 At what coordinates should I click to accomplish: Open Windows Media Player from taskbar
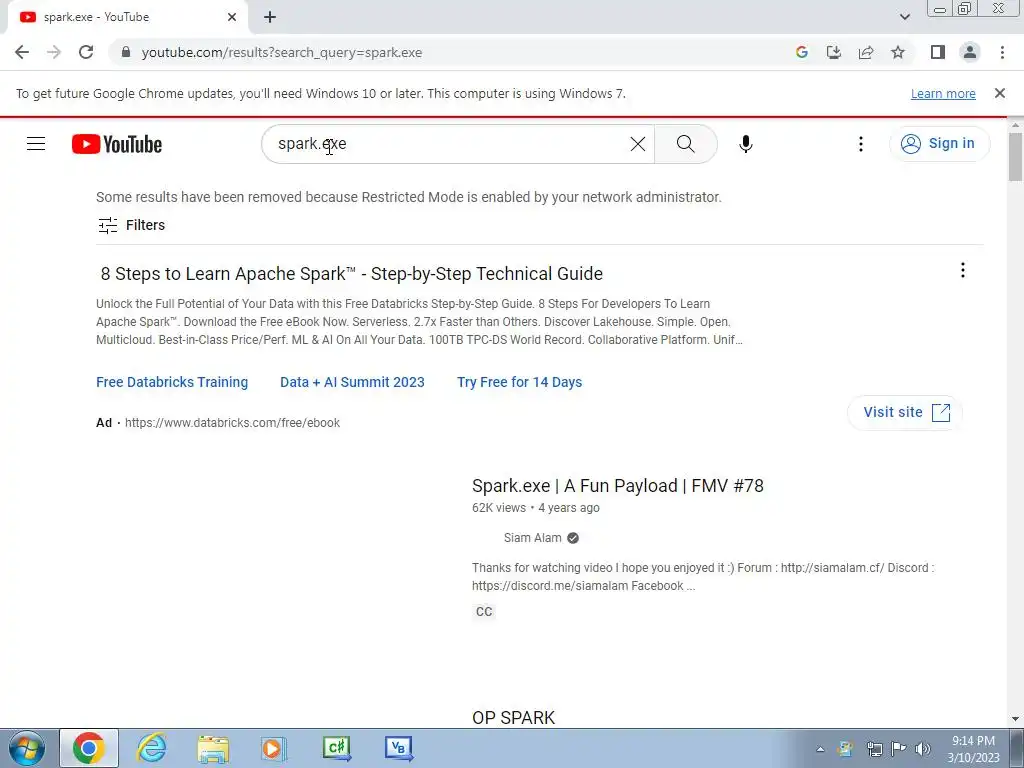(x=274, y=748)
